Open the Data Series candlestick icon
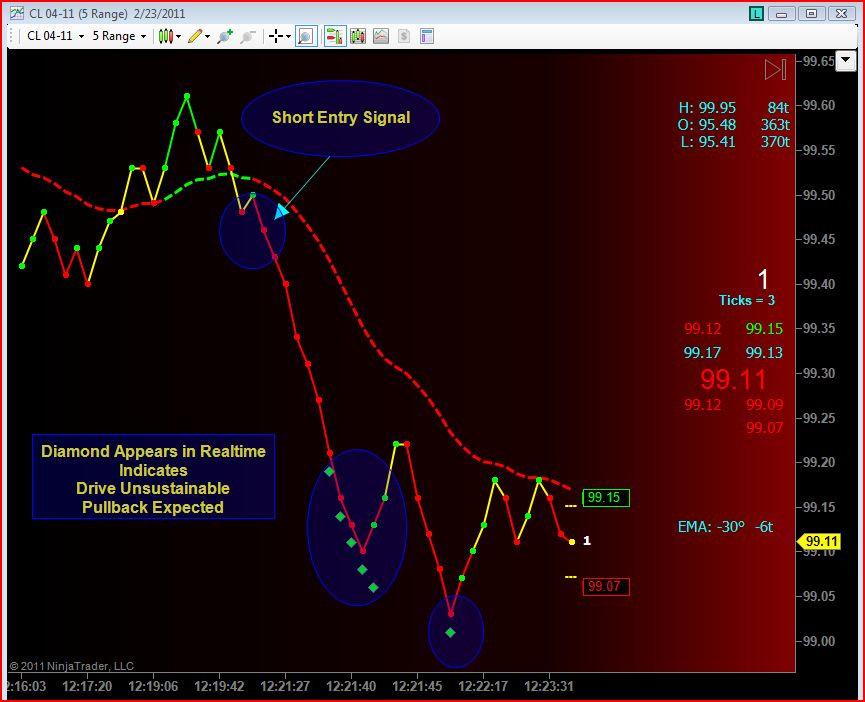This screenshot has height=702, width=865. point(358,36)
